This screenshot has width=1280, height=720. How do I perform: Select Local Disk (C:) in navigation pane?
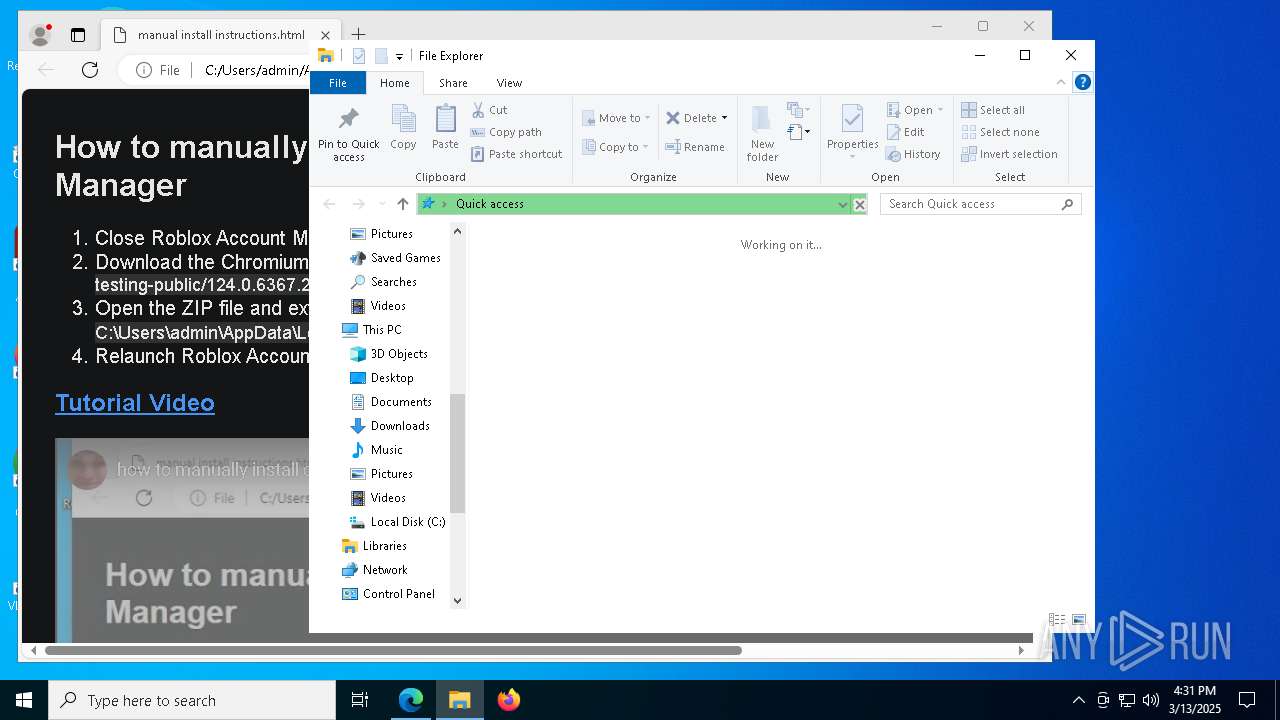[x=397, y=522]
